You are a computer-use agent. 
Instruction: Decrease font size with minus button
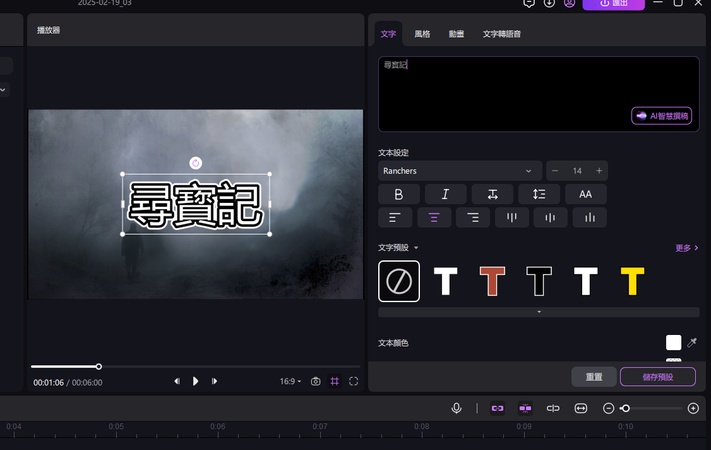pos(555,171)
